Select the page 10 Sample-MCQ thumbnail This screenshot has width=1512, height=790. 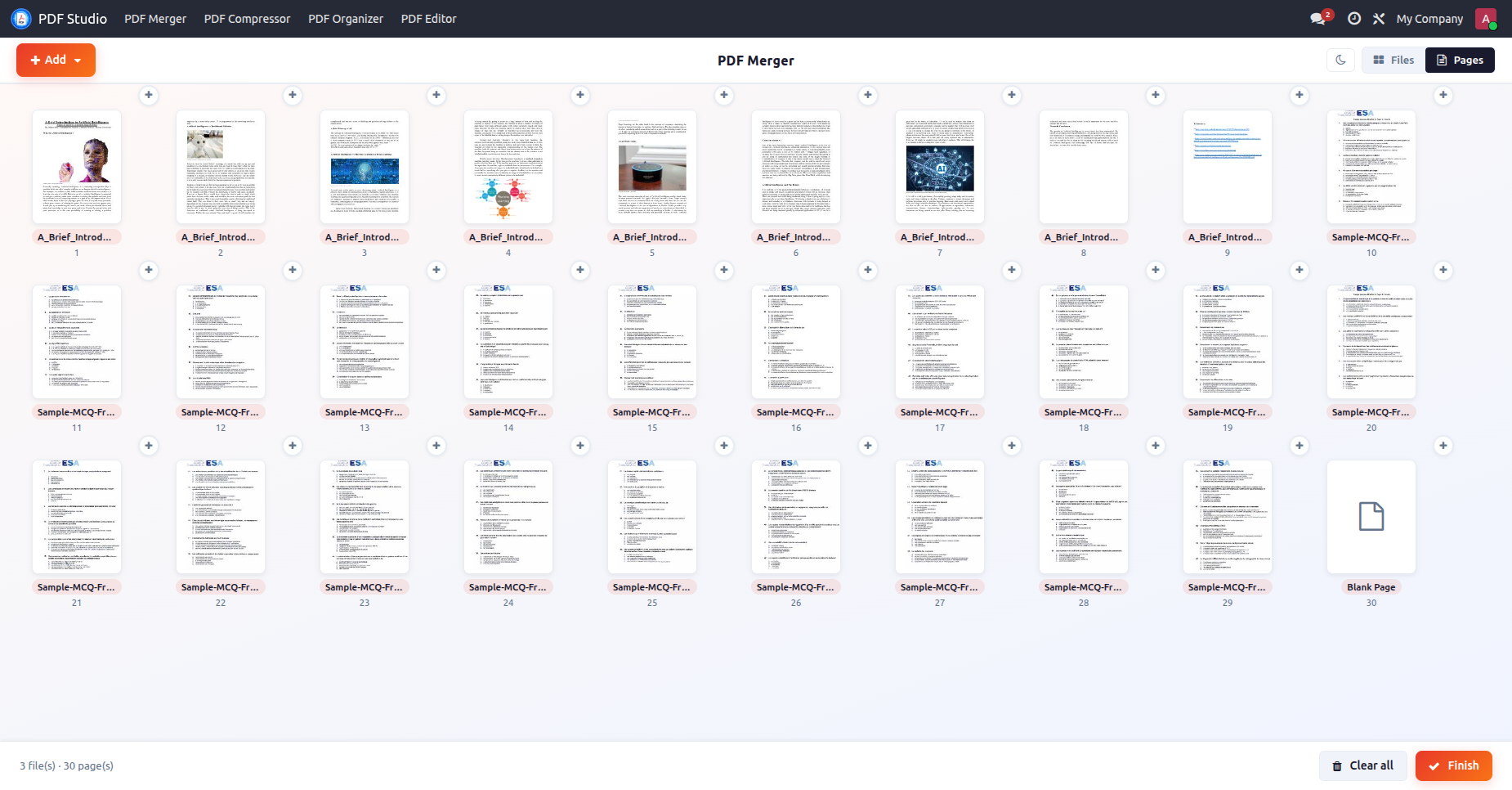[1371, 167]
